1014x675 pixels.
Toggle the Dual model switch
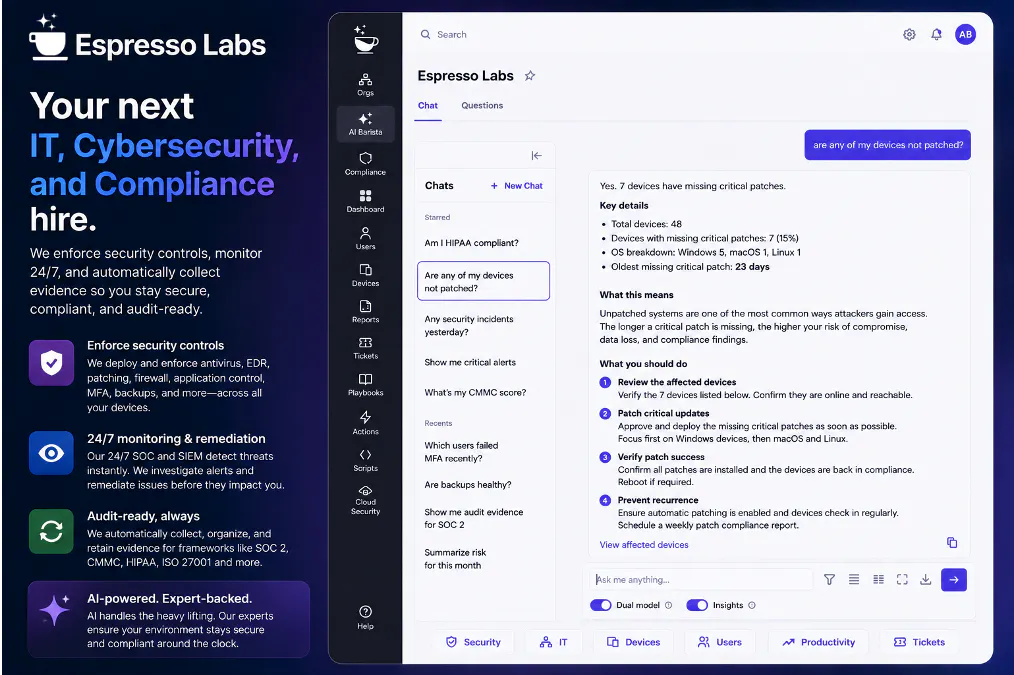[x=601, y=605]
